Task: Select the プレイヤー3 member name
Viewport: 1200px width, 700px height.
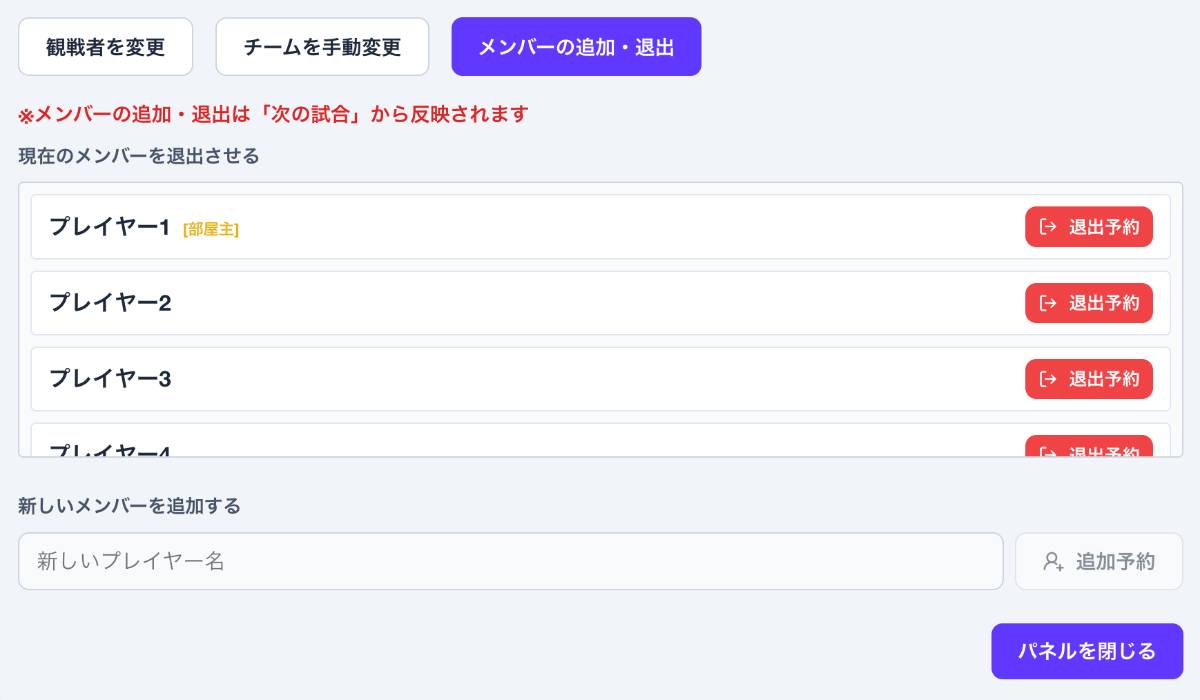Action: pyautogui.click(x=110, y=379)
